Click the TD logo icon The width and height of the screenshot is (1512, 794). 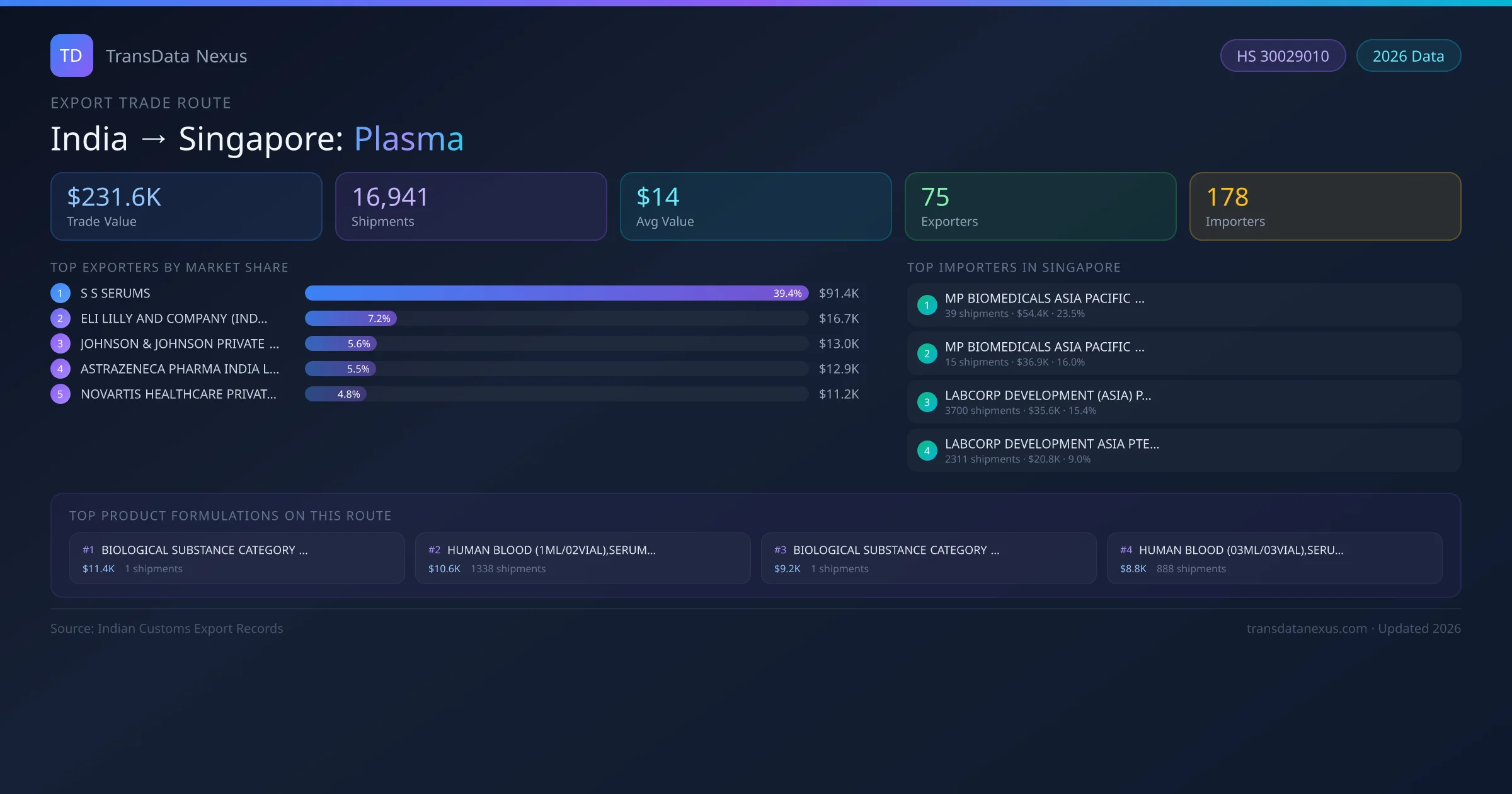(71, 55)
